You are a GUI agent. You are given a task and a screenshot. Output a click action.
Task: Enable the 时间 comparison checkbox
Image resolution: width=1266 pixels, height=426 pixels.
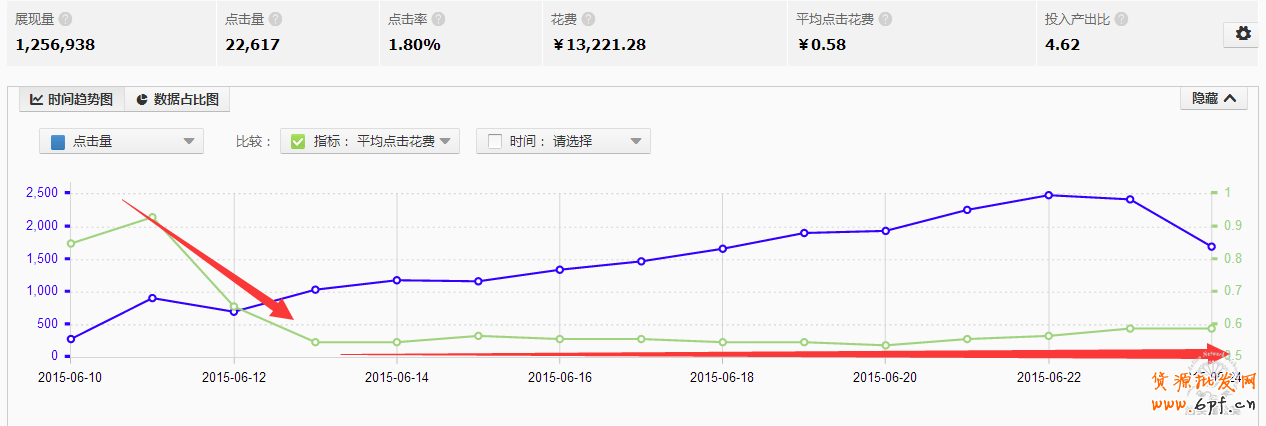tap(494, 141)
